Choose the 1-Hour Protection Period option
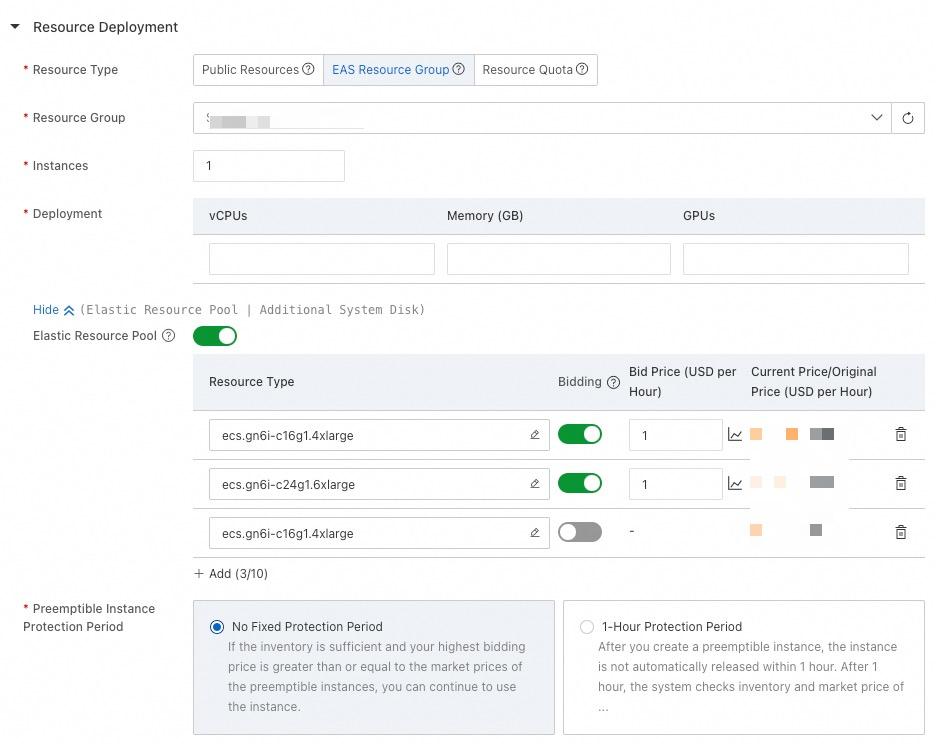Viewport: 935px width, 746px height. [587, 627]
